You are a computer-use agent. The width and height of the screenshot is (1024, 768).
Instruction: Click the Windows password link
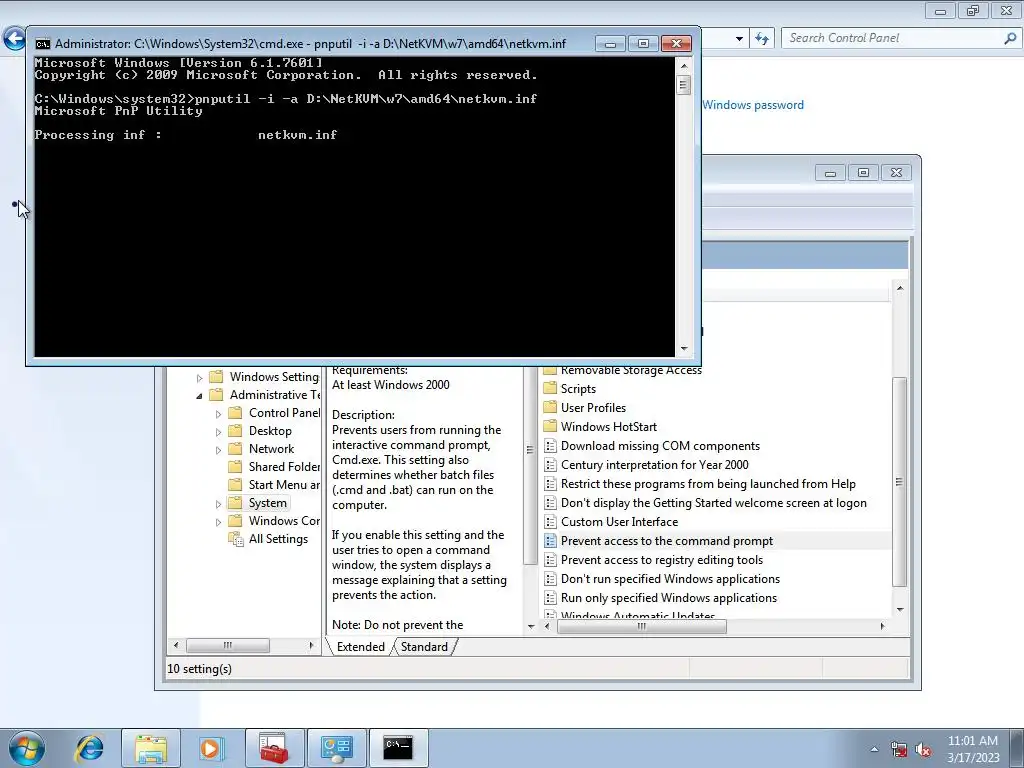point(753,105)
